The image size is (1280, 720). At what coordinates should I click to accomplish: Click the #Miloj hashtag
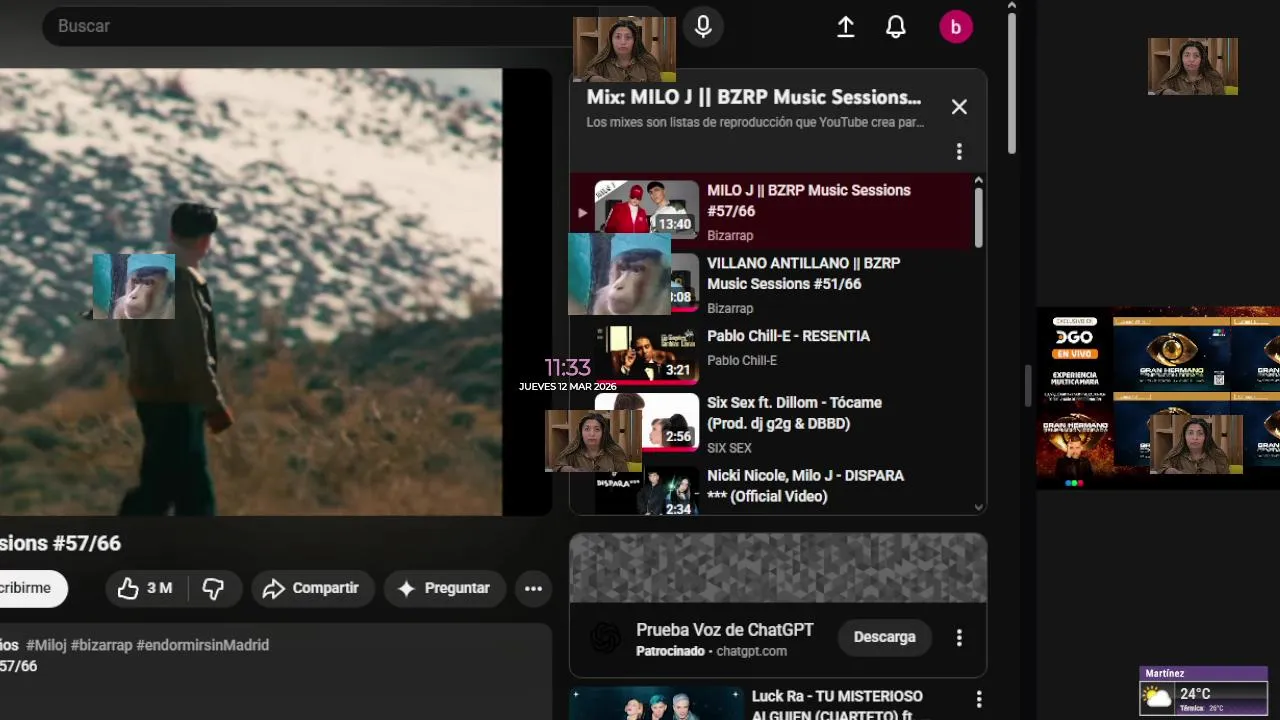pyautogui.click(x=46, y=646)
